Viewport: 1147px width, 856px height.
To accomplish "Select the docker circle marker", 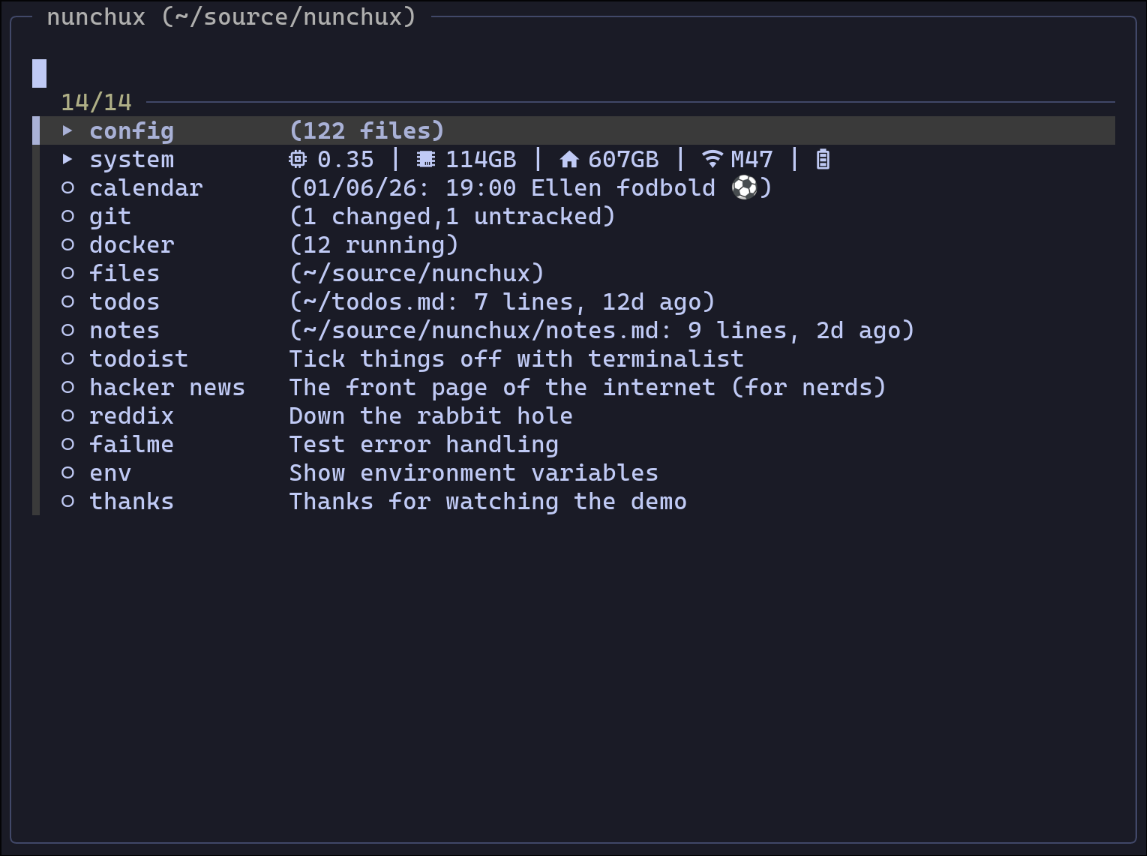I will 67,244.
